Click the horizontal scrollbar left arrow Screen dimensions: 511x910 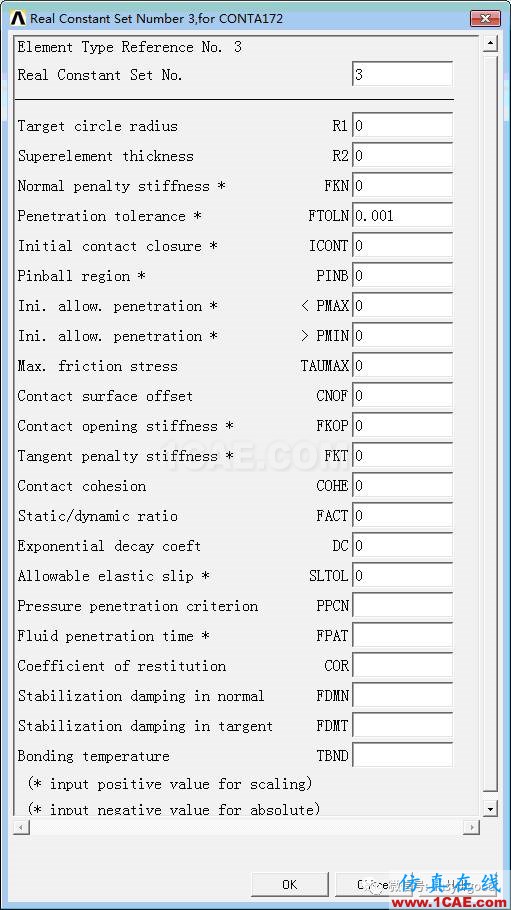coord(21,827)
